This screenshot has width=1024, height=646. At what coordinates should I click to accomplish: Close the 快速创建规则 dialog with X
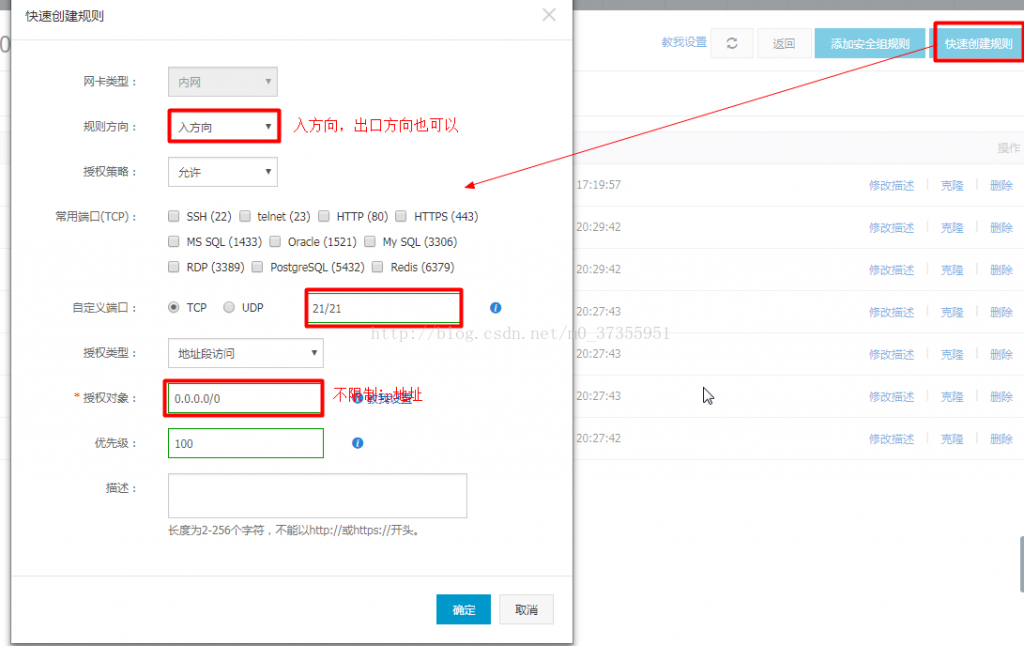pos(548,15)
